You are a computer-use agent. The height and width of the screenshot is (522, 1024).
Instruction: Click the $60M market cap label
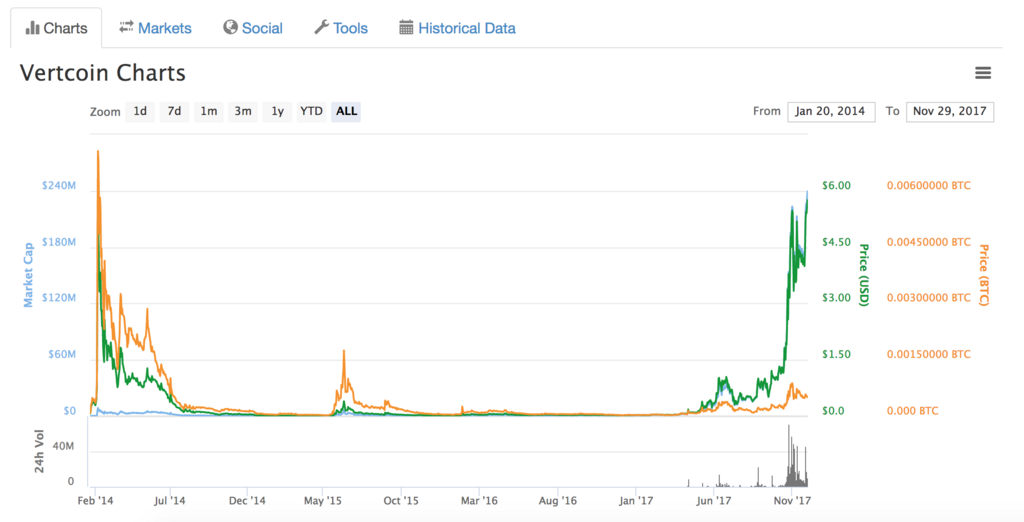pos(62,354)
